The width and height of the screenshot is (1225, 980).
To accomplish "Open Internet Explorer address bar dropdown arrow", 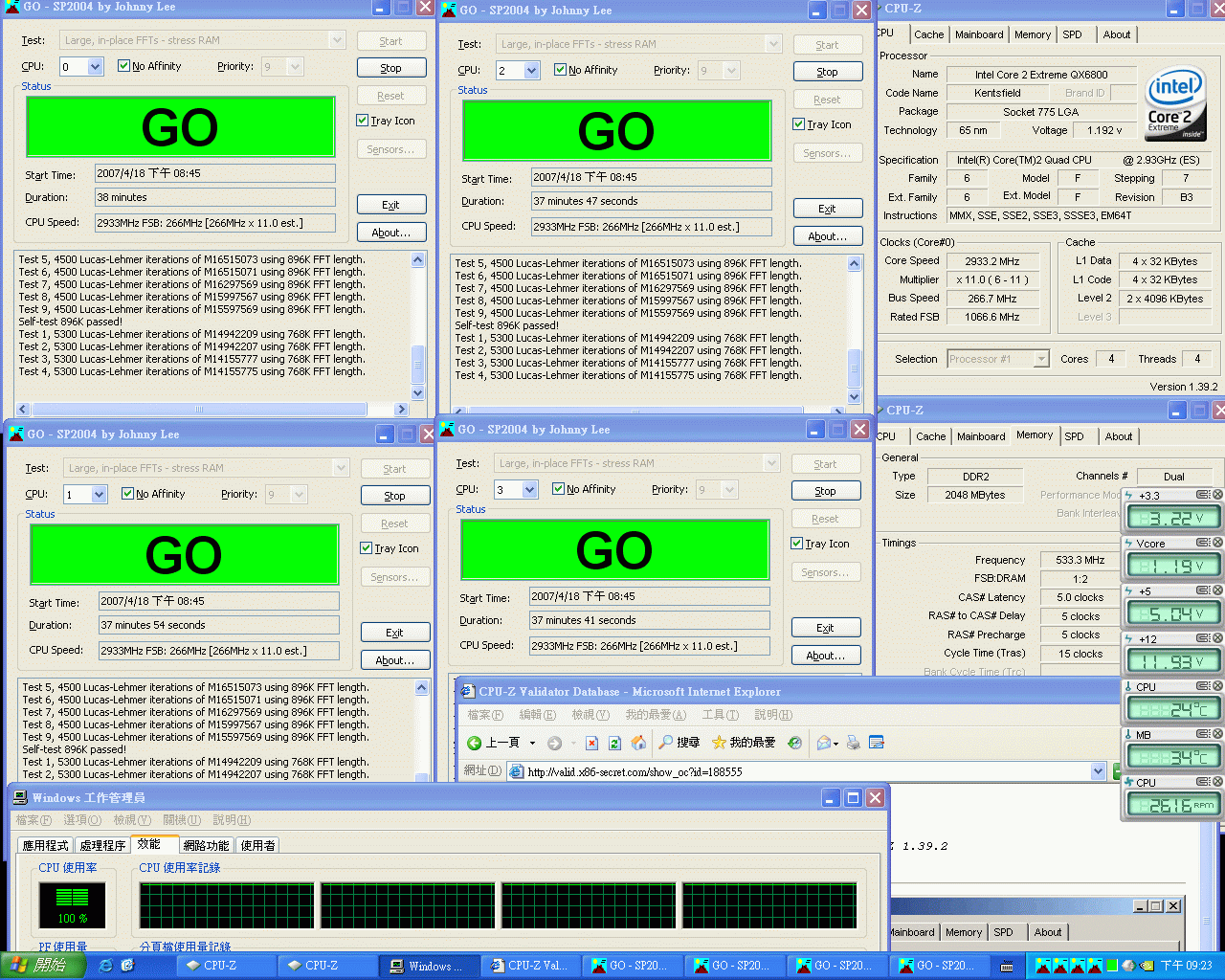I will point(1098,771).
